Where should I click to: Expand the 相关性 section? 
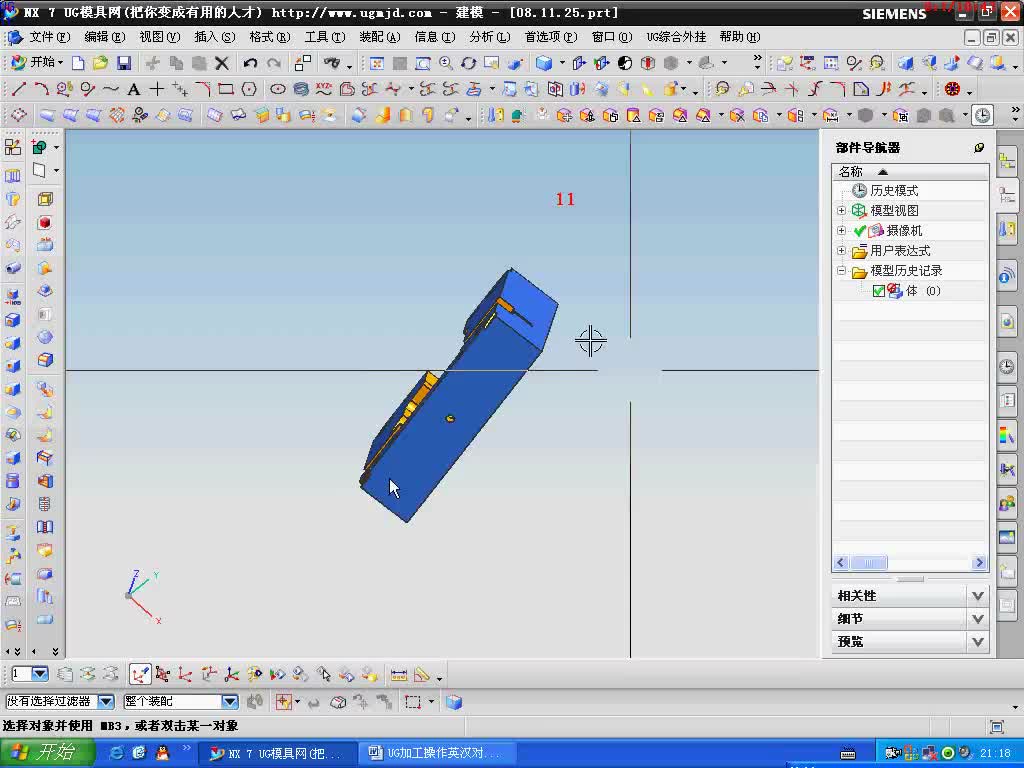click(x=978, y=596)
